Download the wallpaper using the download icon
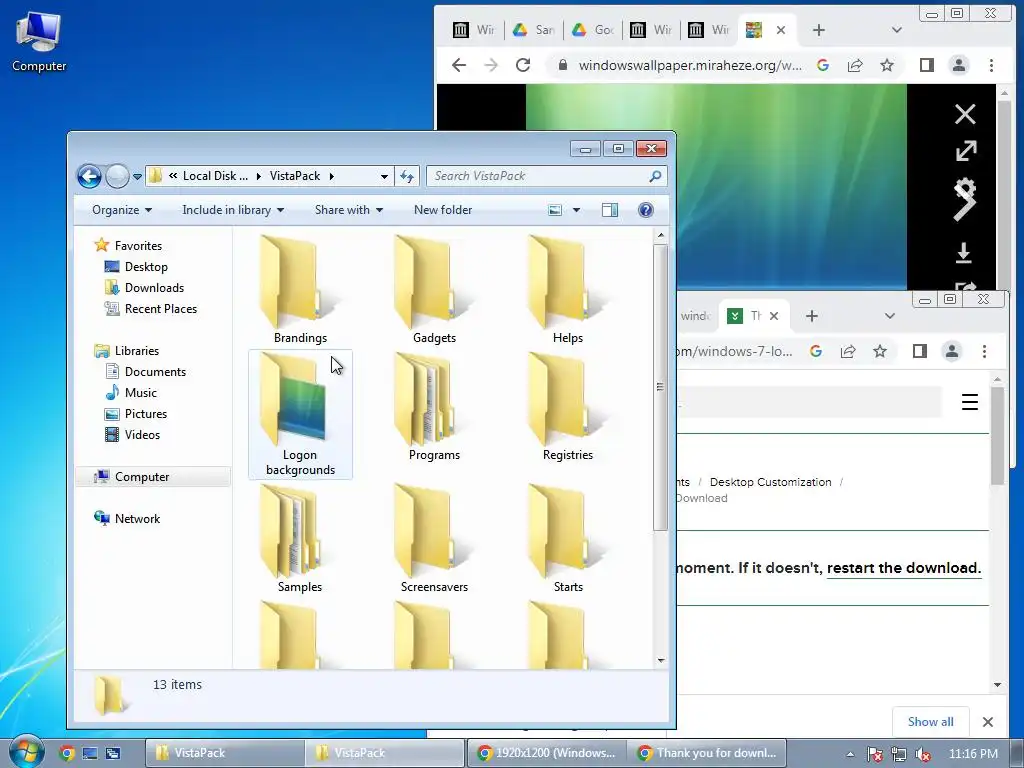Screen dimensions: 1024x768 (x=964, y=253)
